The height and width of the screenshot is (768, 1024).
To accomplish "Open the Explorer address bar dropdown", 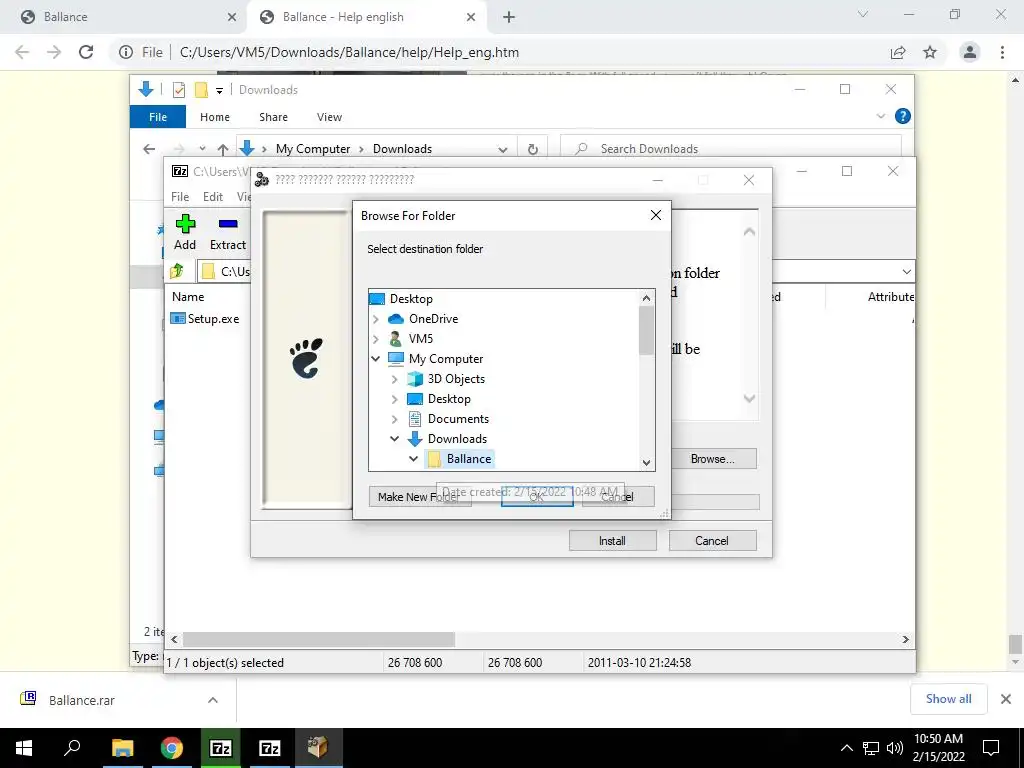I will click(503, 150).
